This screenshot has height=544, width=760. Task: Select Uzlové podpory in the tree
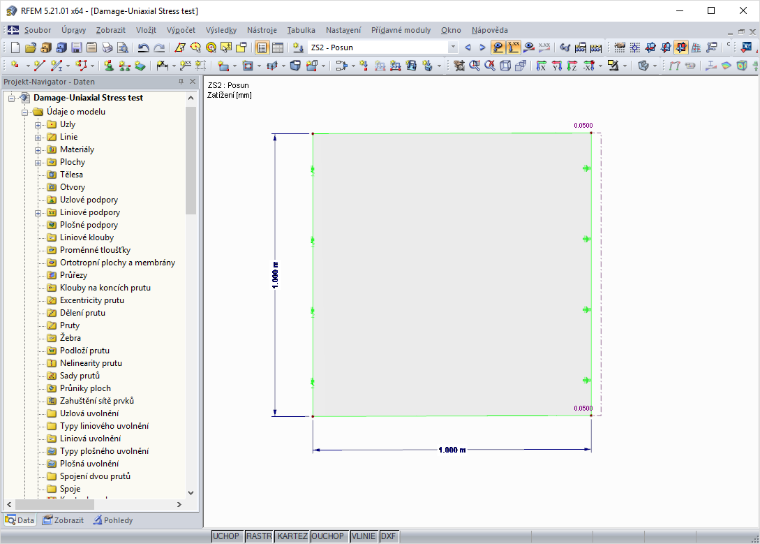pyautogui.click(x=89, y=200)
